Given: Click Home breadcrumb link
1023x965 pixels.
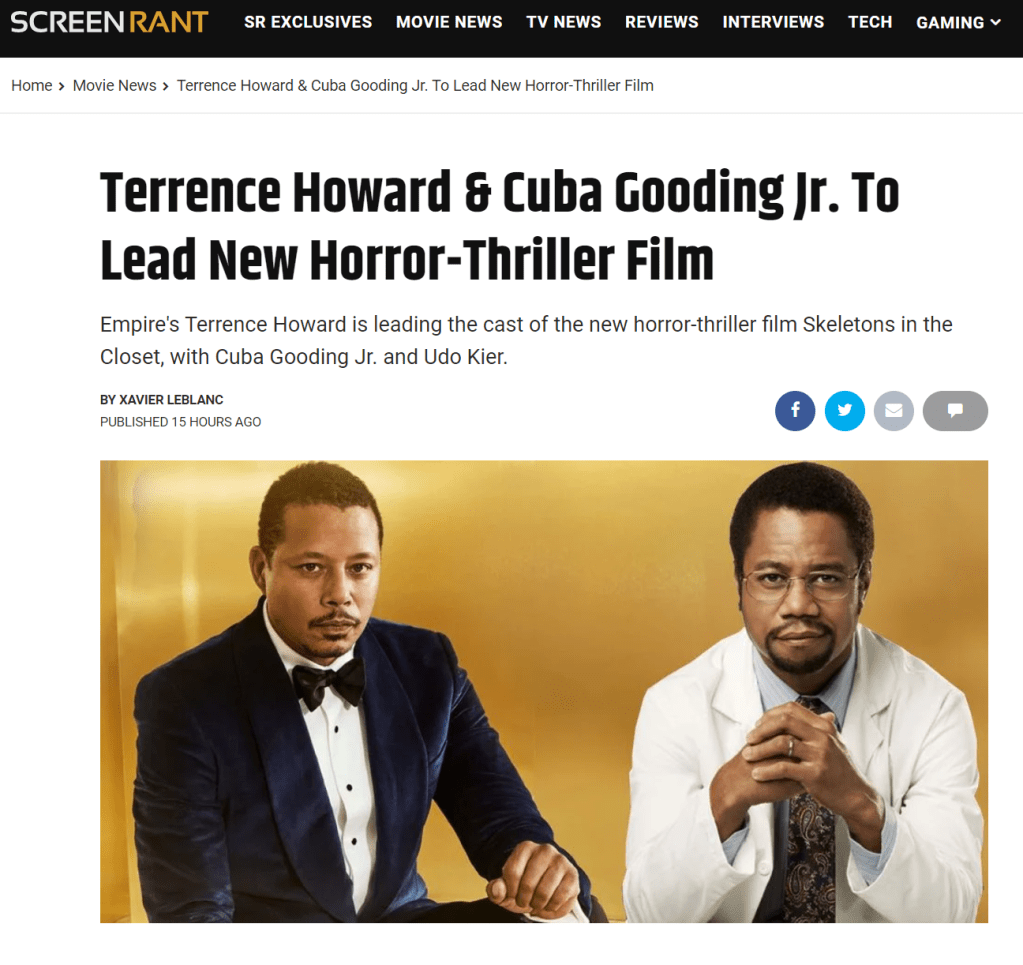Looking at the screenshot, I should tap(31, 85).
